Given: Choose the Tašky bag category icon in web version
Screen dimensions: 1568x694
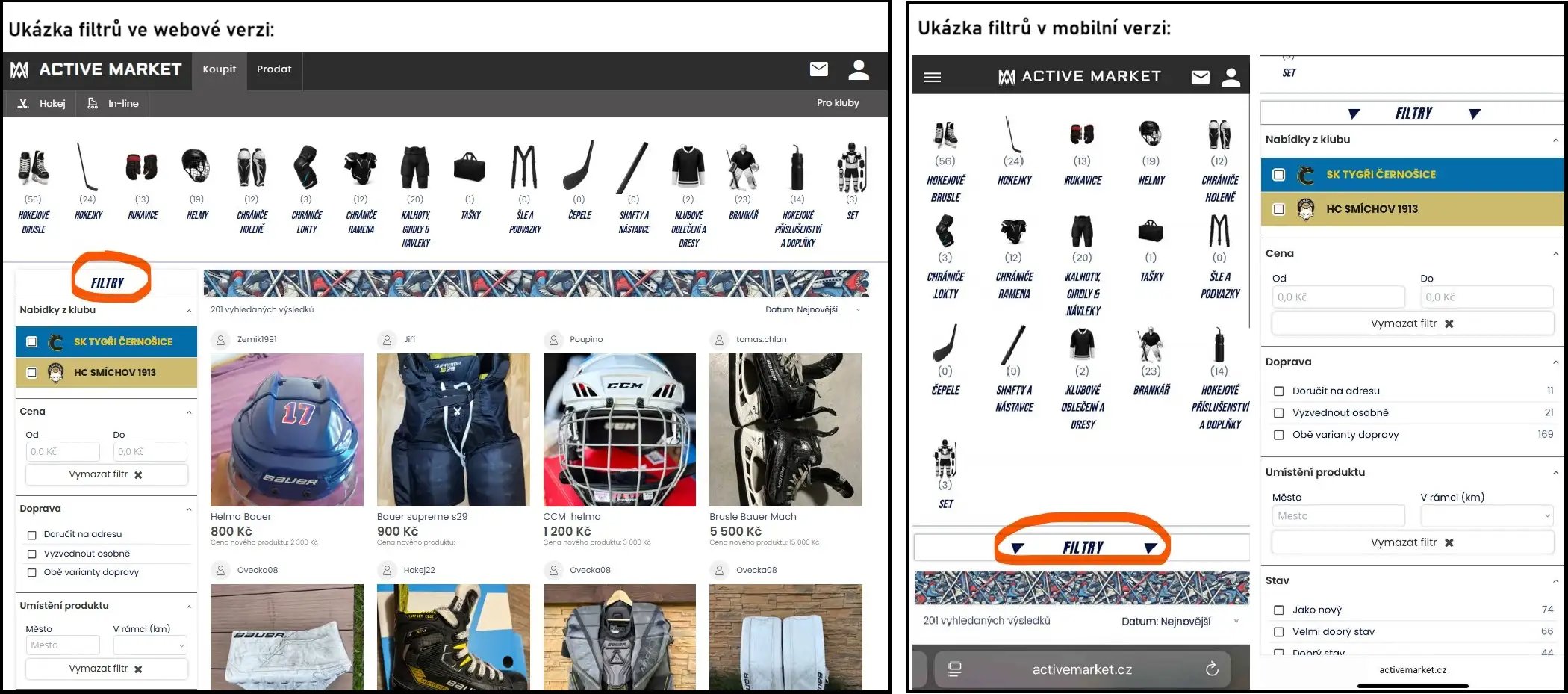Looking at the screenshot, I should pos(470,167).
